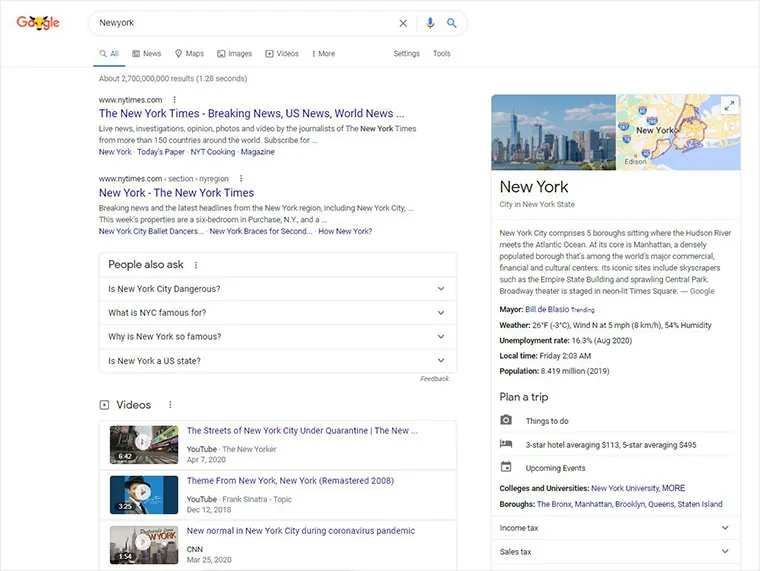
Task: Select the All tab
Action: point(109,54)
